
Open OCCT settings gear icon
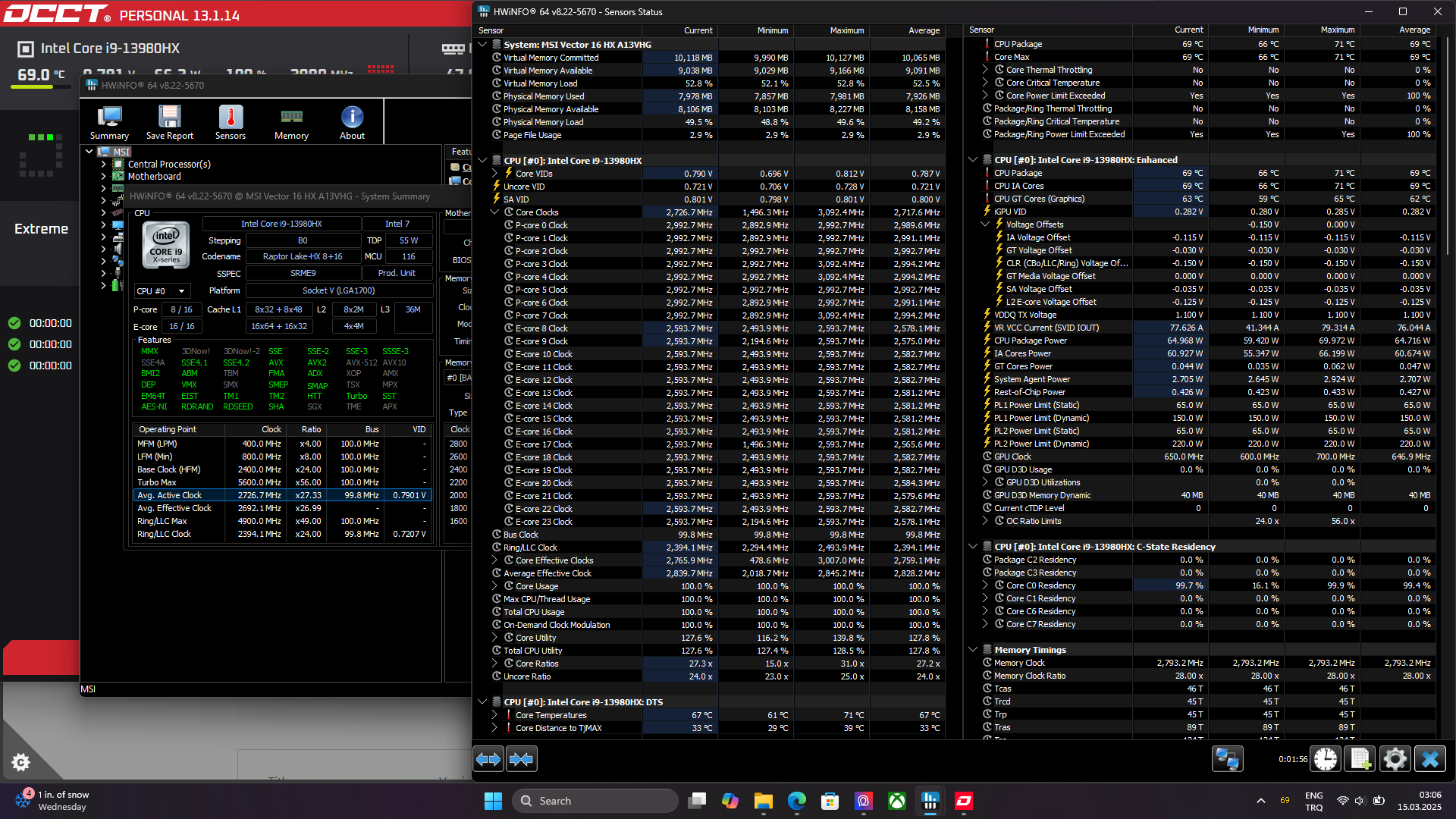(x=21, y=762)
